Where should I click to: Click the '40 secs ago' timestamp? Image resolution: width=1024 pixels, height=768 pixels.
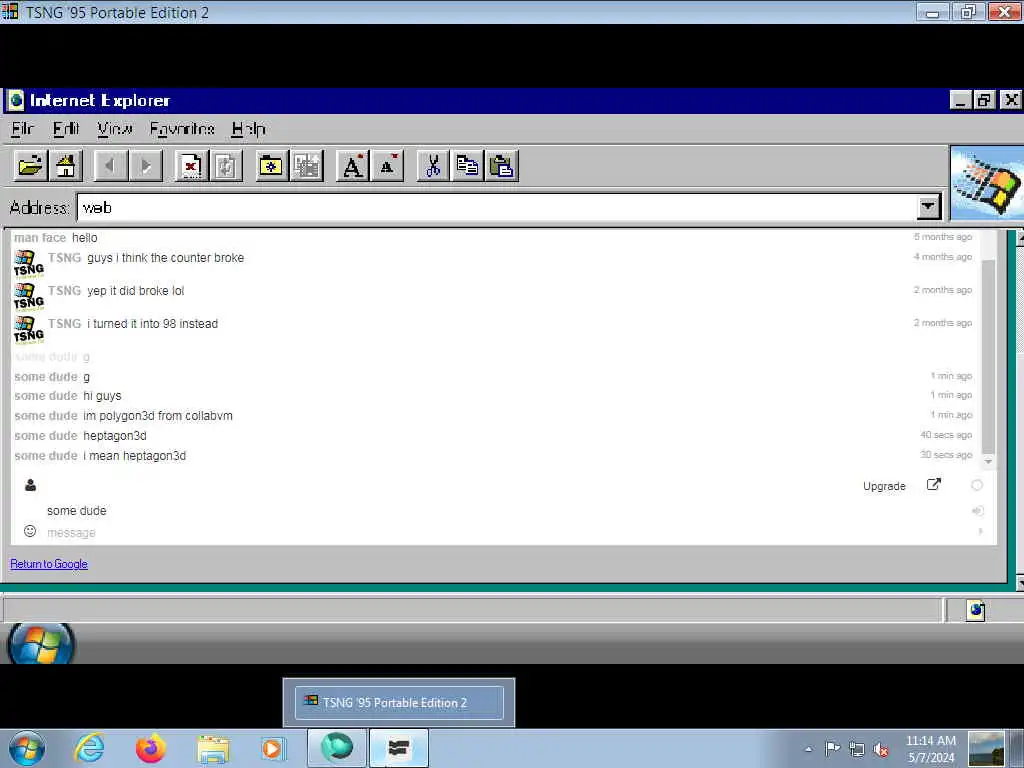(x=946, y=434)
